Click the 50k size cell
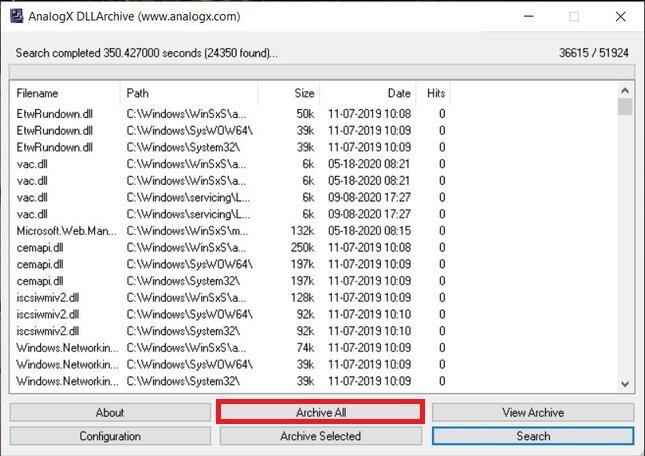Screen dimensions: 645x456 click(x=305, y=114)
